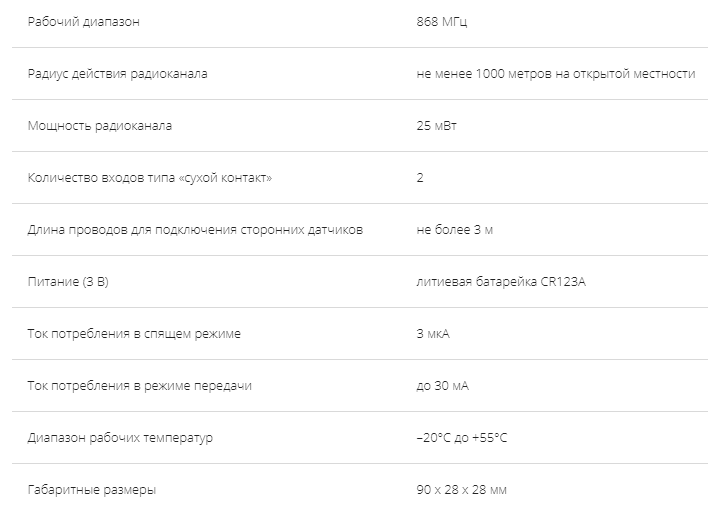The image size is (708, 513).
Task: Select the "до 30 мА" value
Action: pos(442,386)
